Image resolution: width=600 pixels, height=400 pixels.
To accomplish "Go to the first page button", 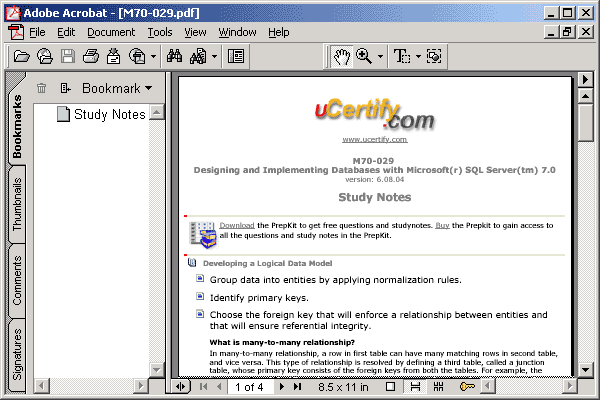I will click(204, 387).
